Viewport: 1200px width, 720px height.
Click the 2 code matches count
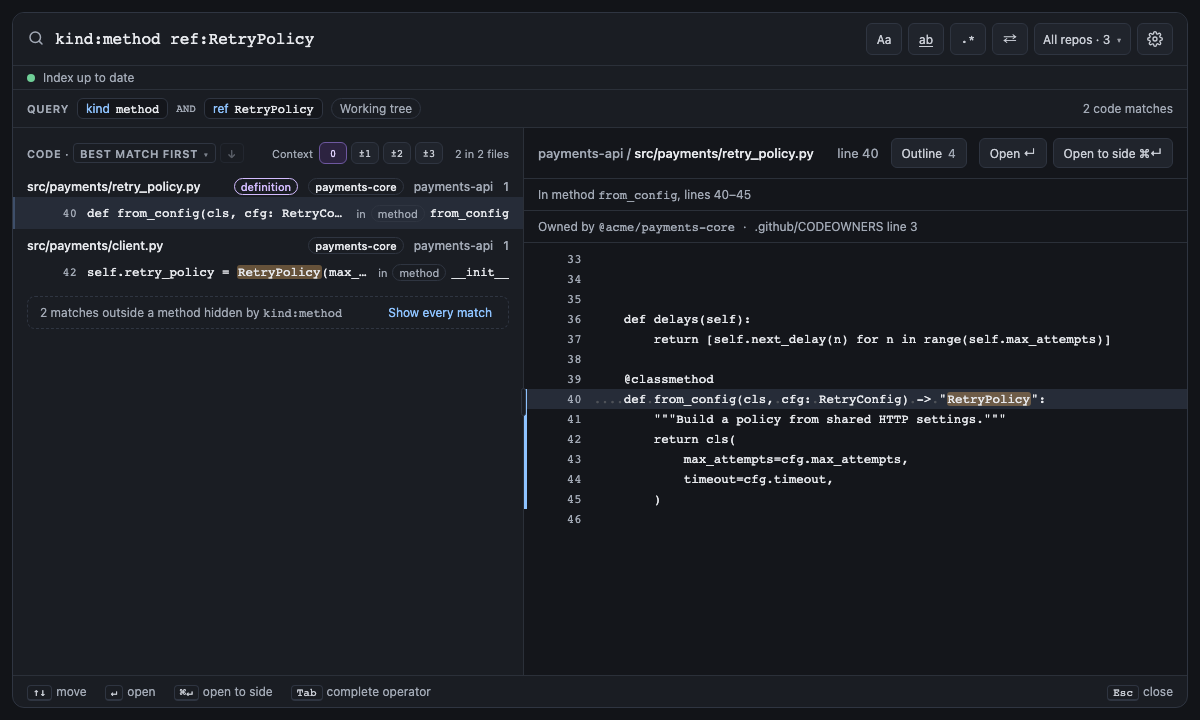1127,109
